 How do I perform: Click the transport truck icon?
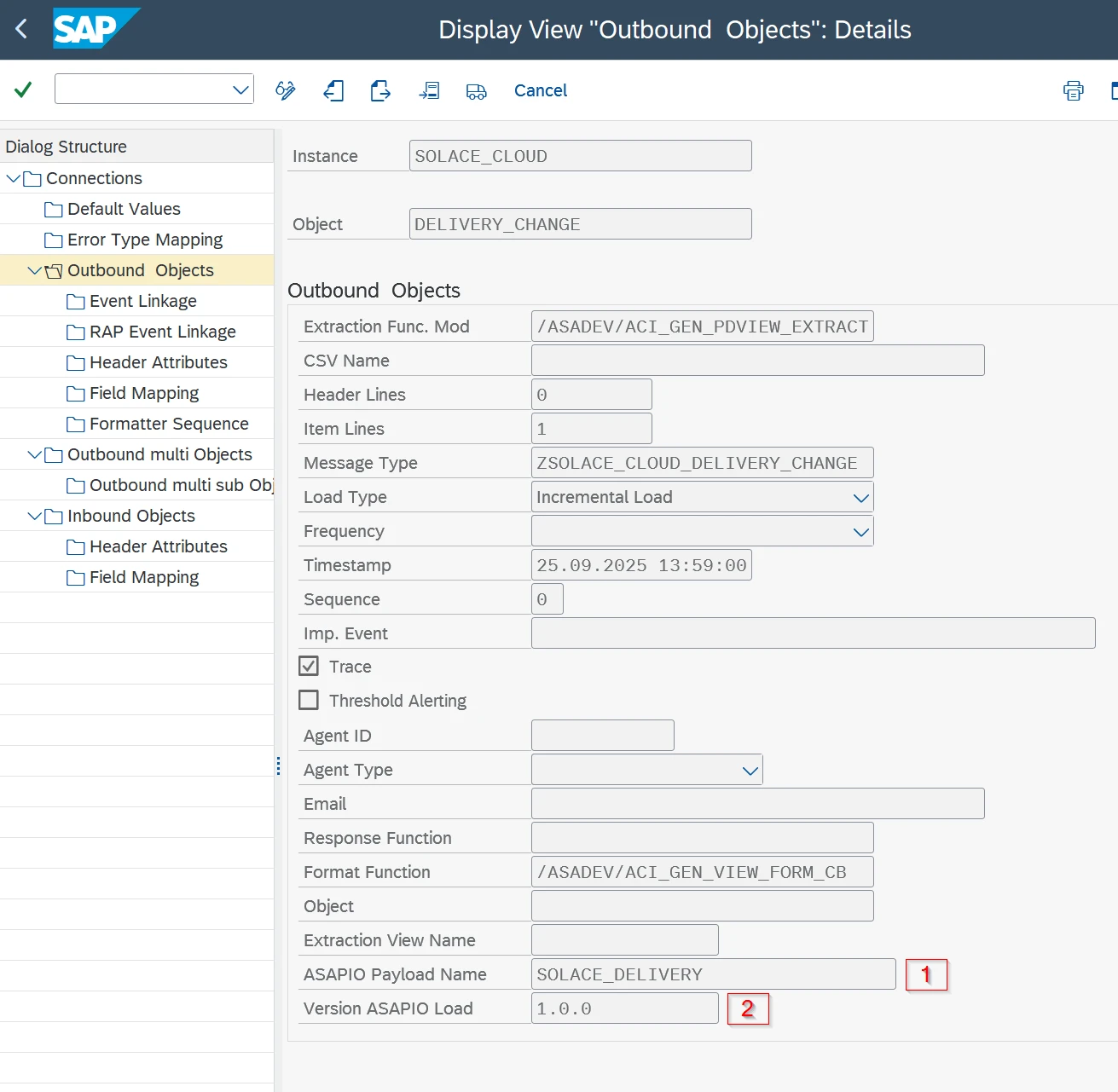(477, 90)
